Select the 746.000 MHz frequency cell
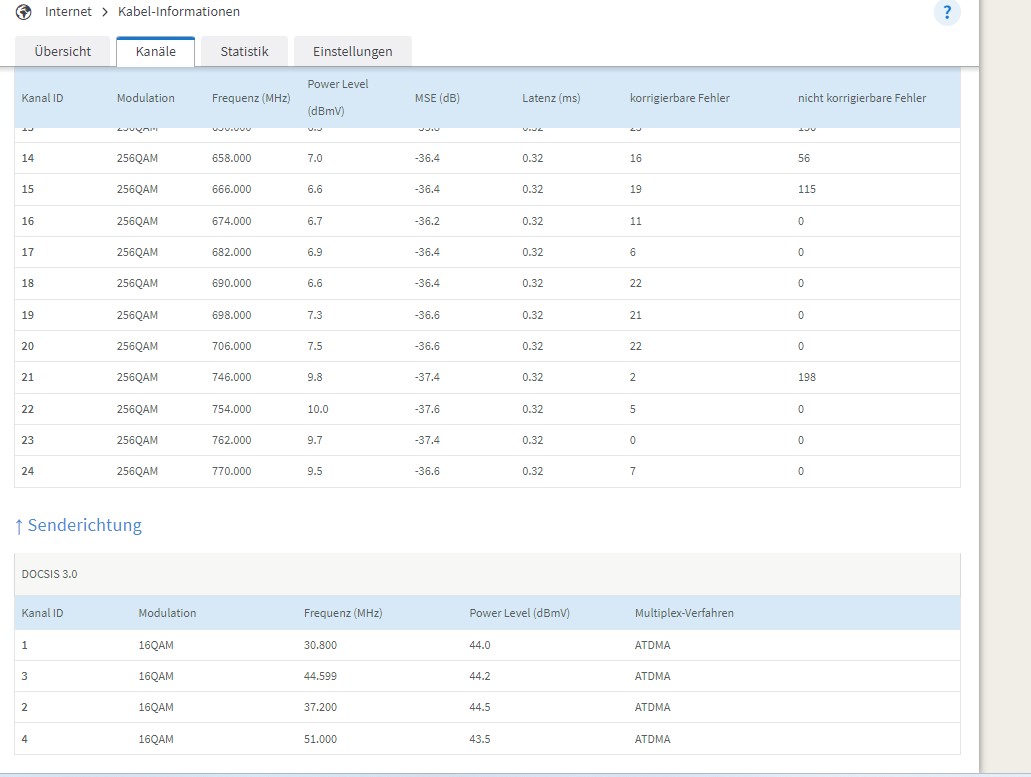The width and height of the screenshot is (1031, 777). [x=231, y=377]
